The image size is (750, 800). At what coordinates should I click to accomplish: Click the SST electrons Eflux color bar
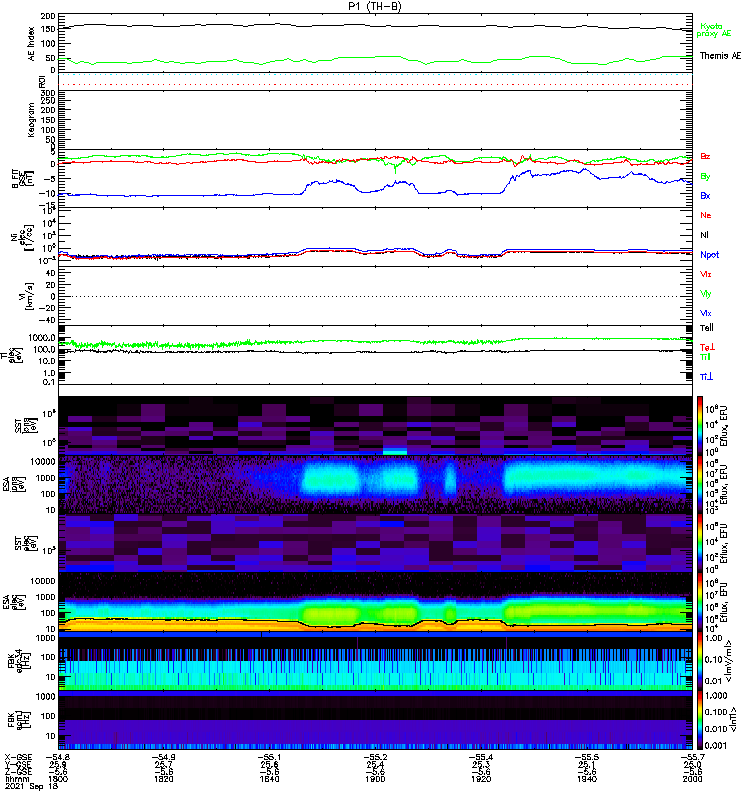click(700, 543)
